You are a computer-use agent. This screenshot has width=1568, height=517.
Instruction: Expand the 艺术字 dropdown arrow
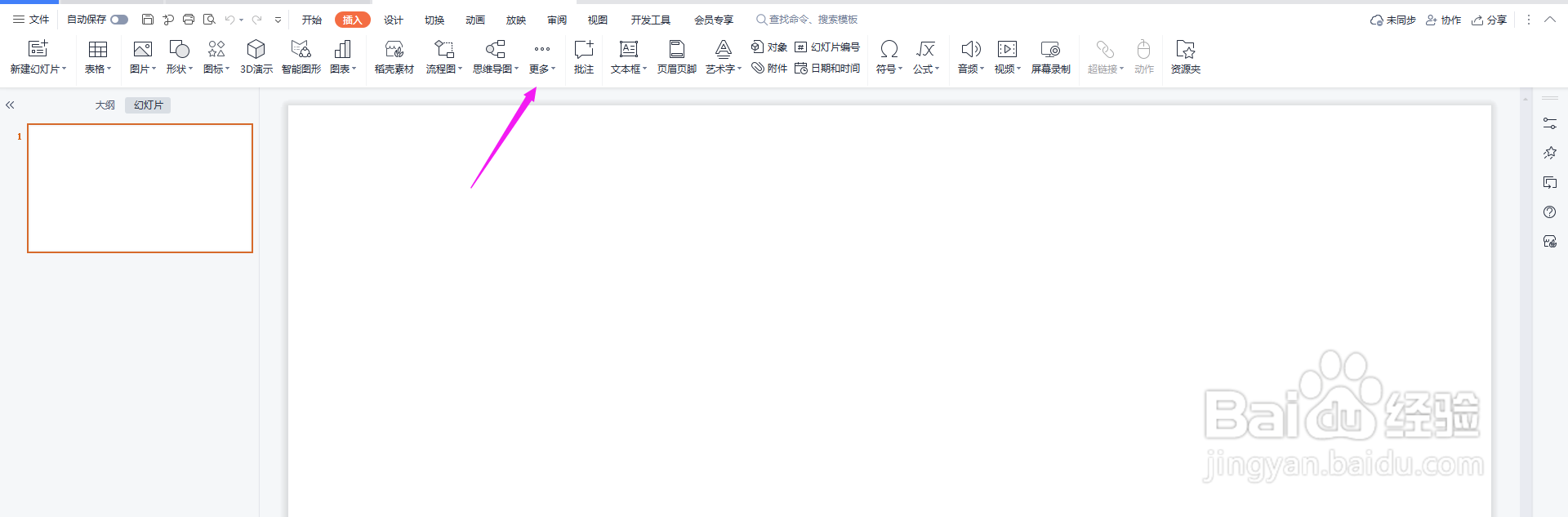(740, 69)
